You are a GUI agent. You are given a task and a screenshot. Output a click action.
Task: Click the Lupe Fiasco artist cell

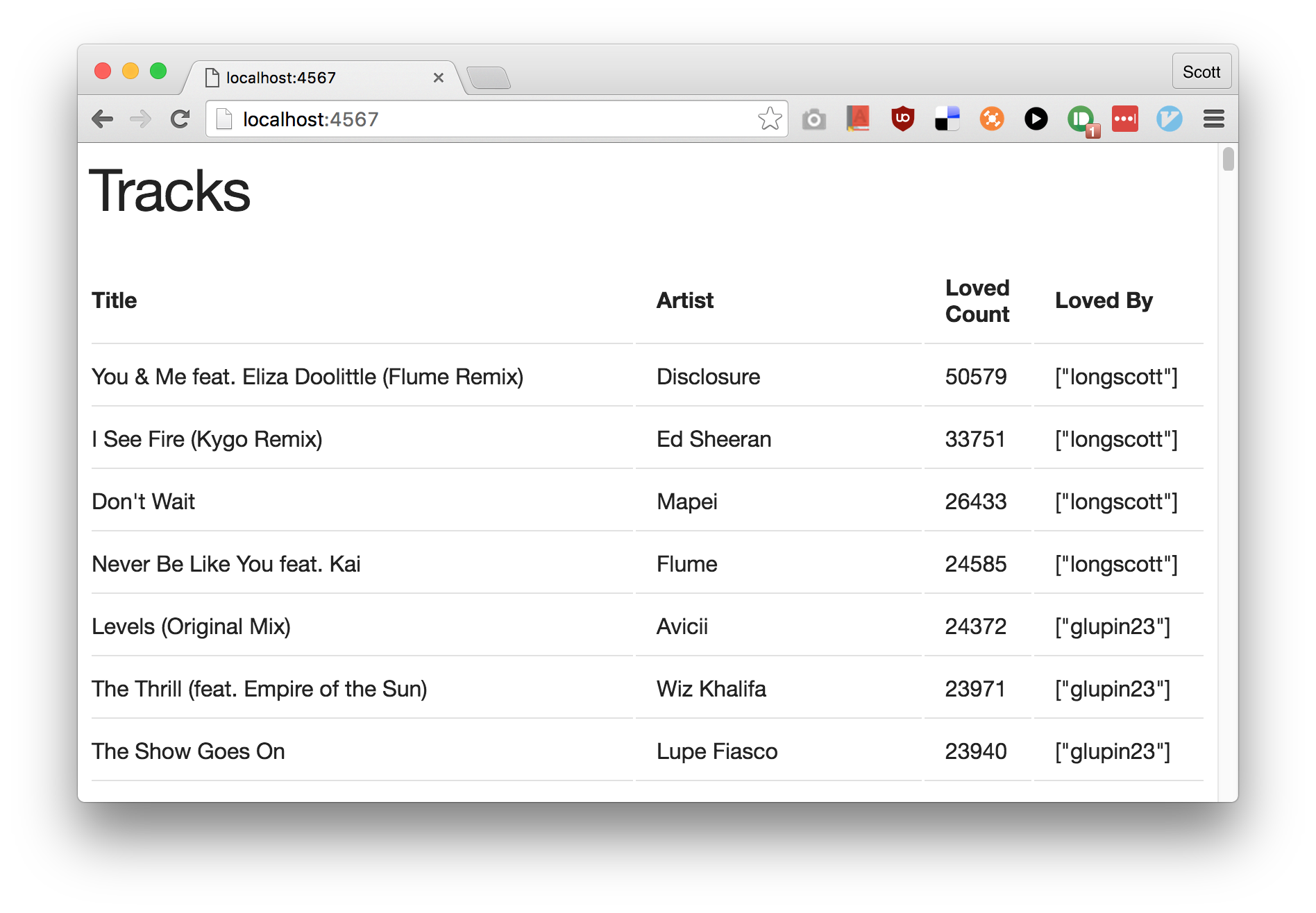click(717, 751)
